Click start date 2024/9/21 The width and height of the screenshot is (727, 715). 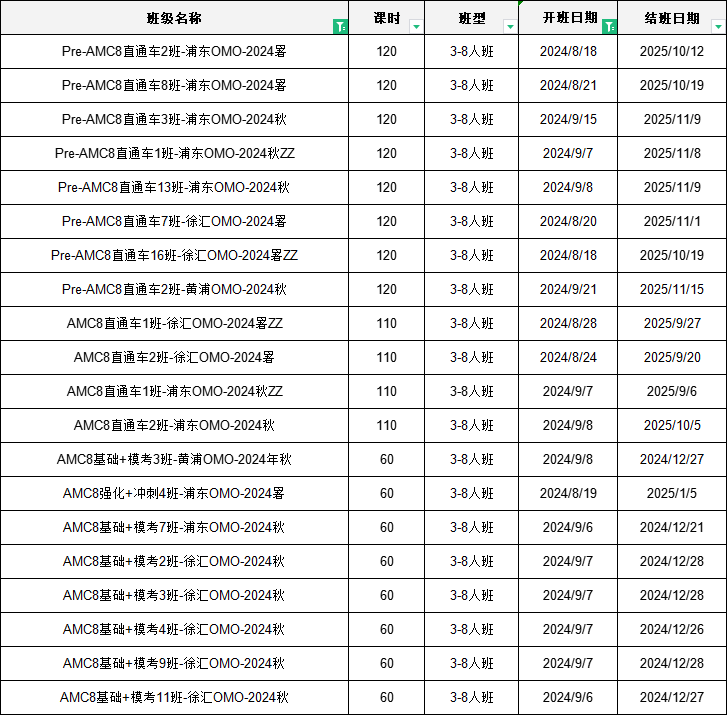point(568,289)
